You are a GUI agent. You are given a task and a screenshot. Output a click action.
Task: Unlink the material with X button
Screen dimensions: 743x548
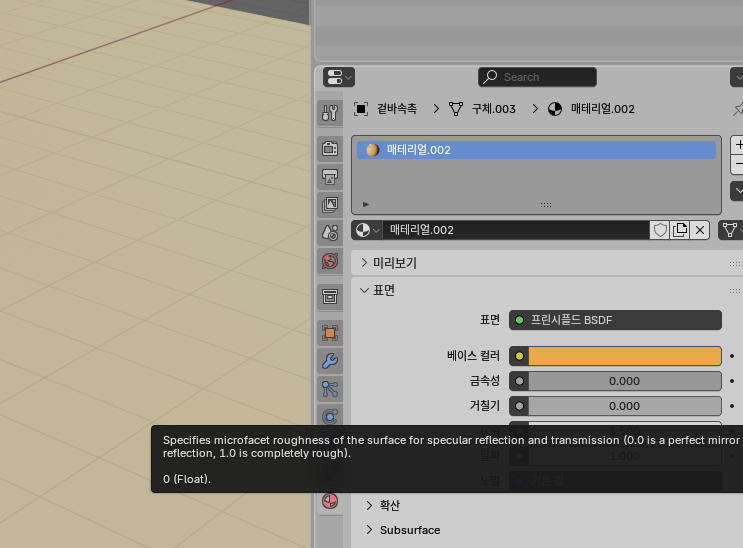pos(700,230)
